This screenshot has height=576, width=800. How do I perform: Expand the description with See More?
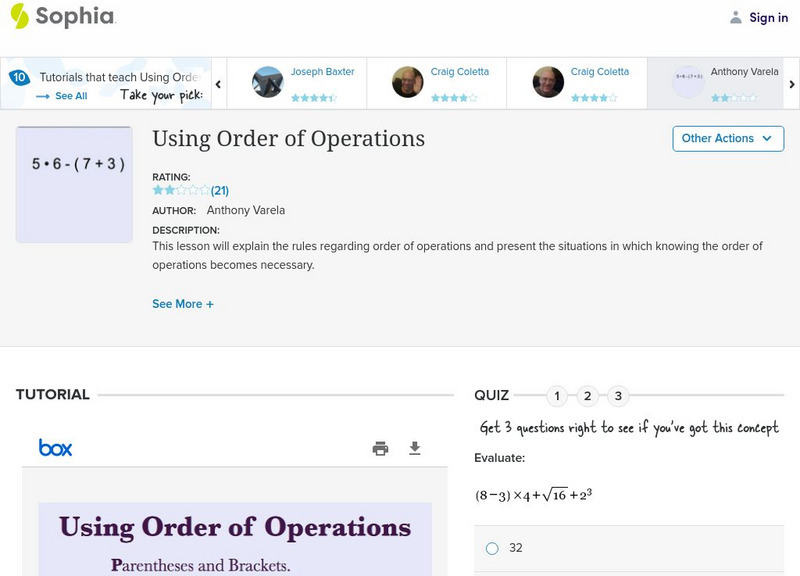pyautogui.click(x=183, y=303)
